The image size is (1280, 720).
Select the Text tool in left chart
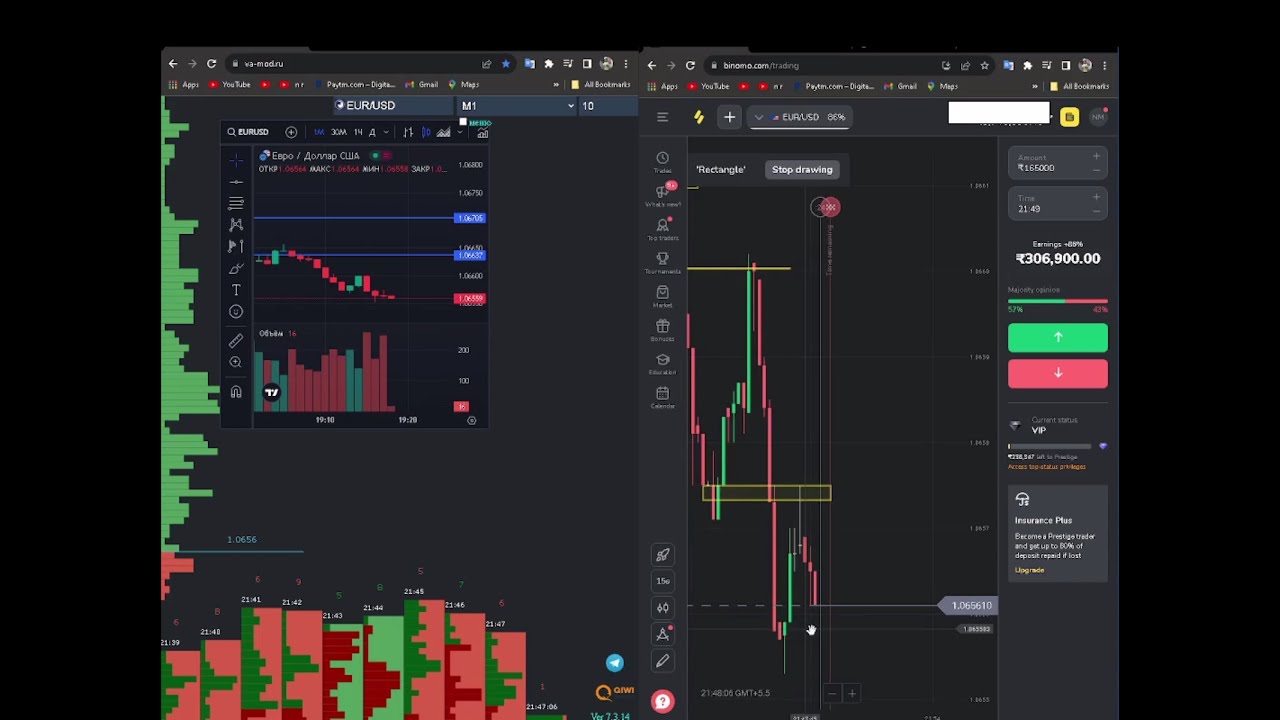[236, 290]
